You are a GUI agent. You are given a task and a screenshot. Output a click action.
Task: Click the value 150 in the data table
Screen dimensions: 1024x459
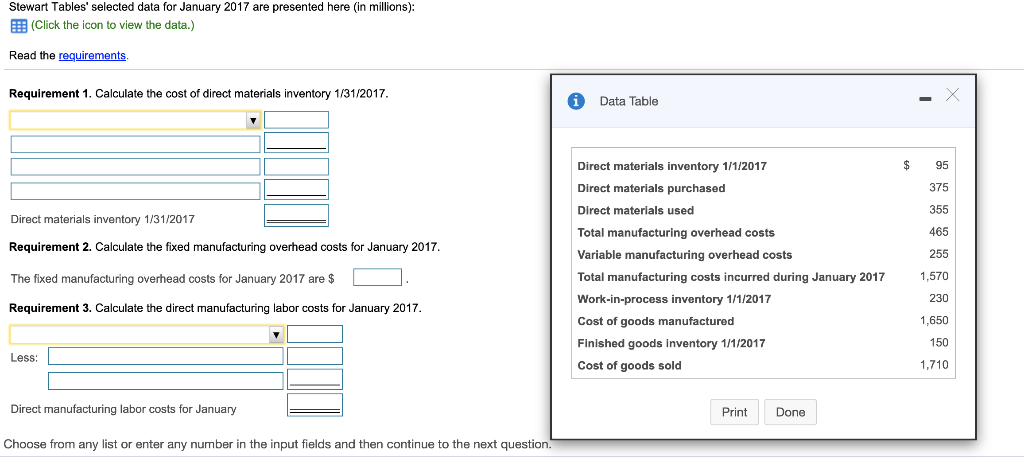(x=939, y=343)
